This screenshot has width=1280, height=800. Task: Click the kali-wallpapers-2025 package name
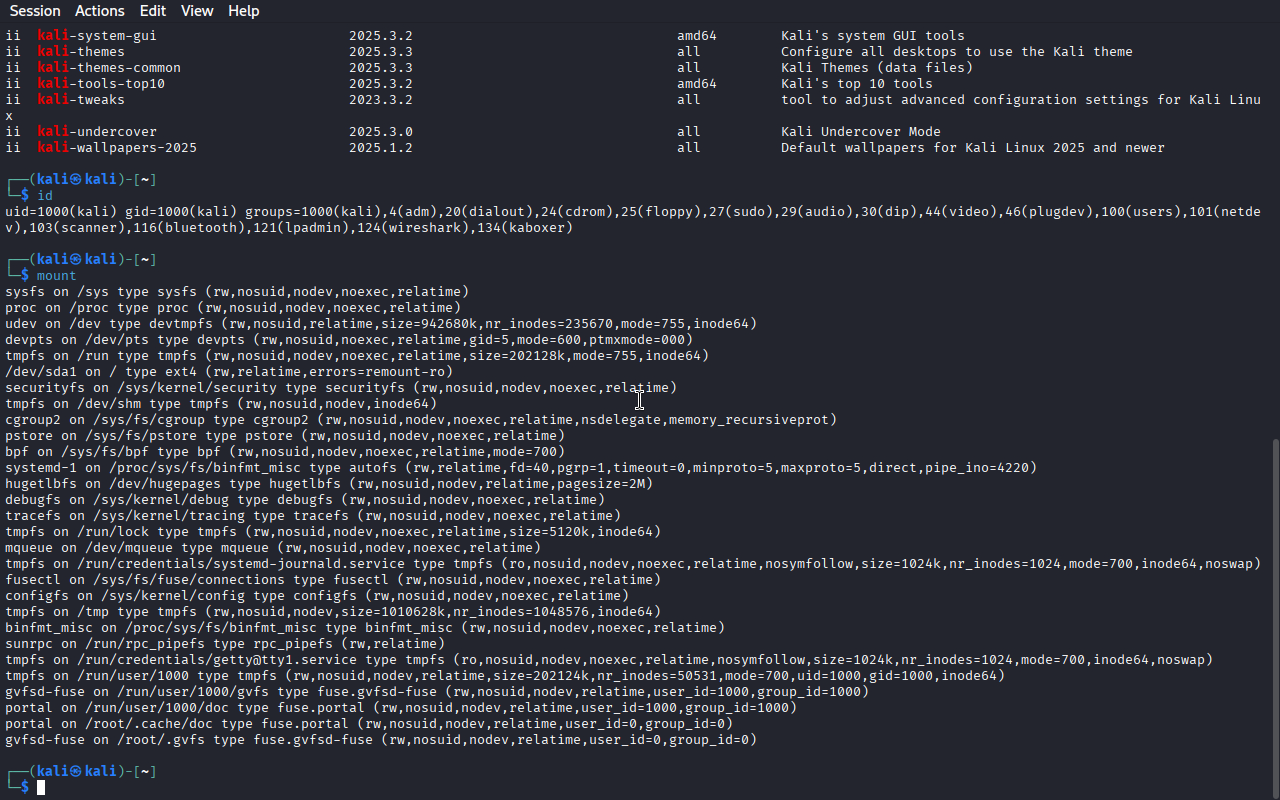pos(117,148)
